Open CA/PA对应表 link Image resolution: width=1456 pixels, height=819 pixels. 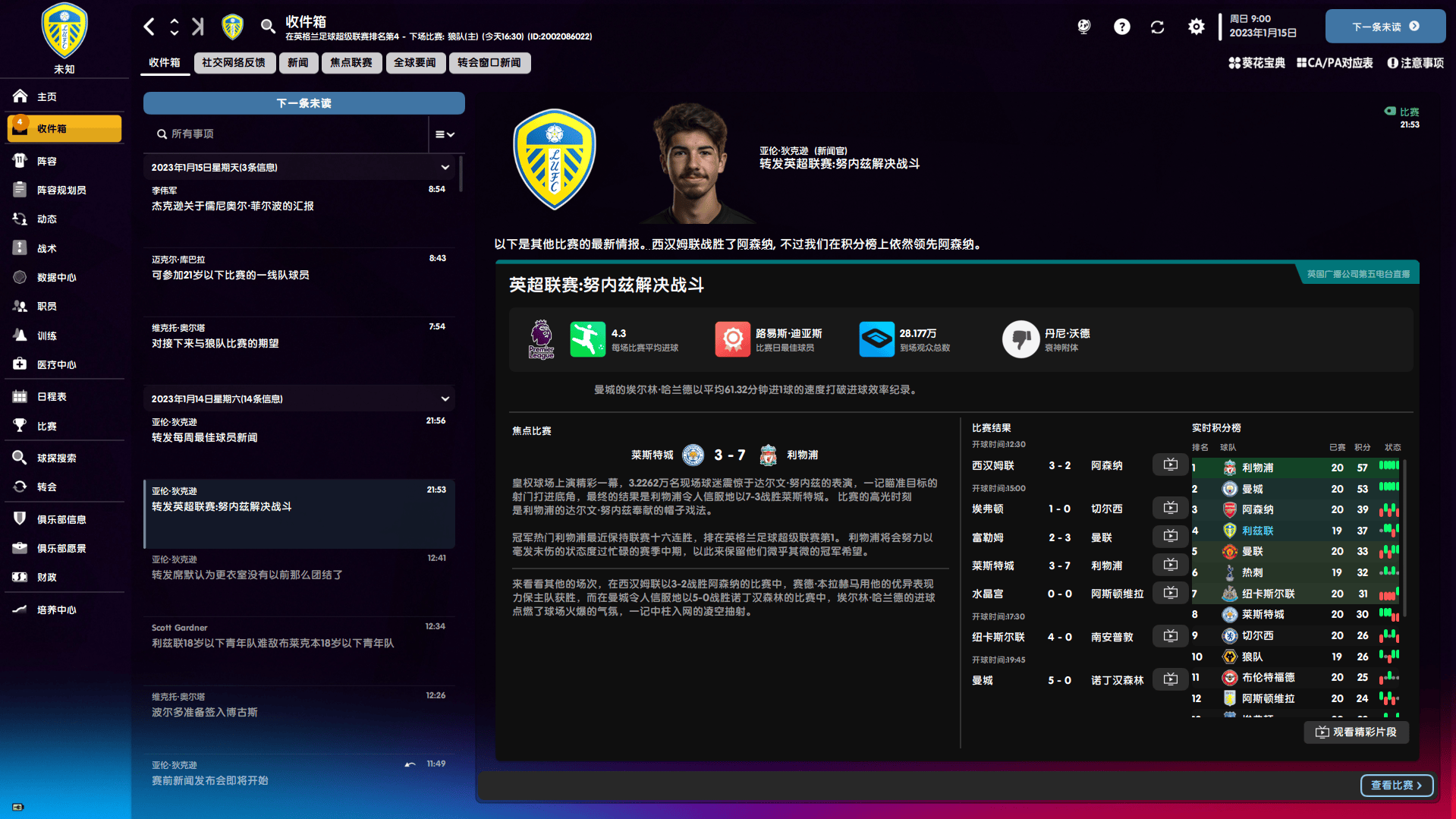1335,63
